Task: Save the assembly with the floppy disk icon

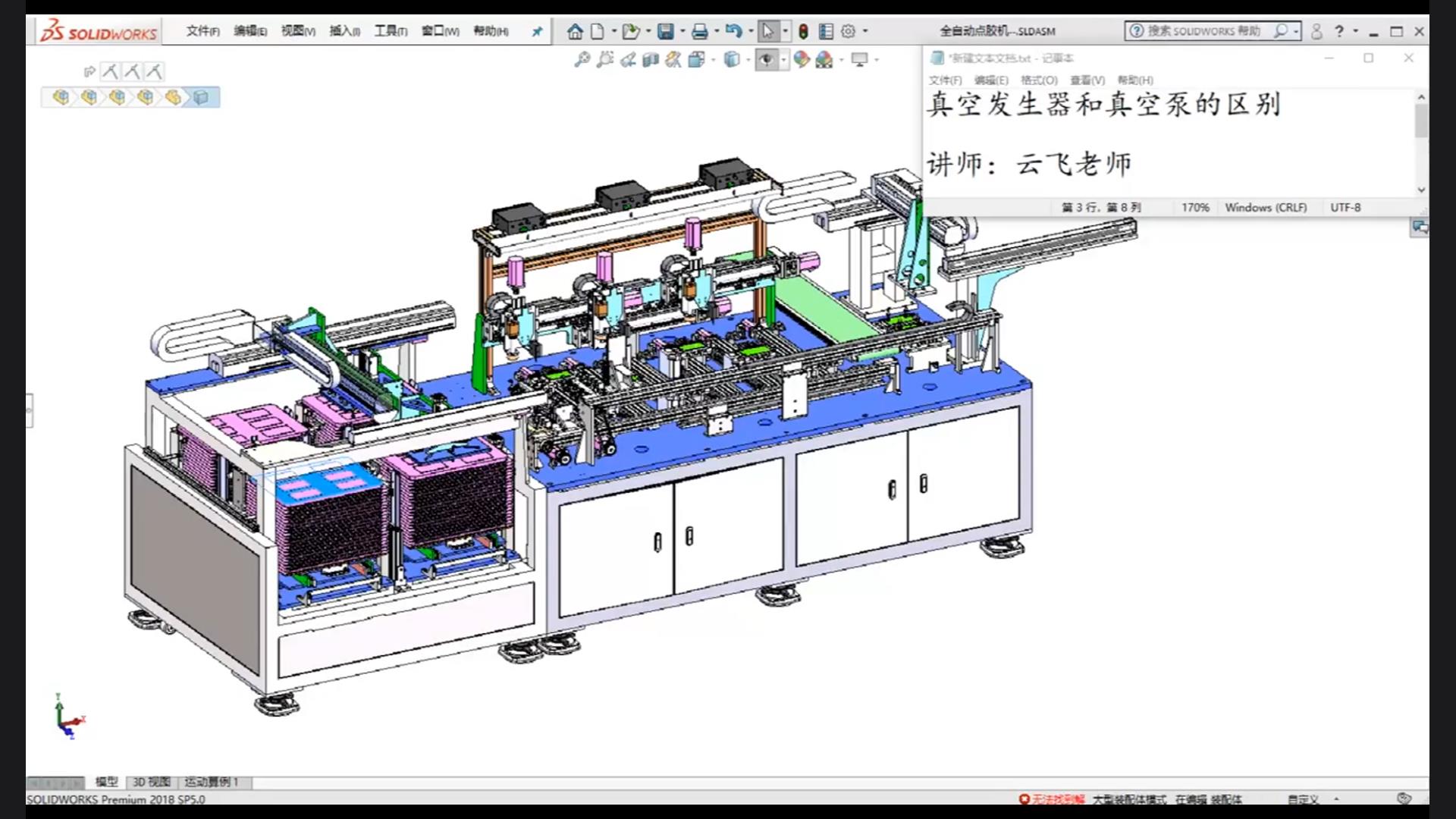Action: click(665, 31)
